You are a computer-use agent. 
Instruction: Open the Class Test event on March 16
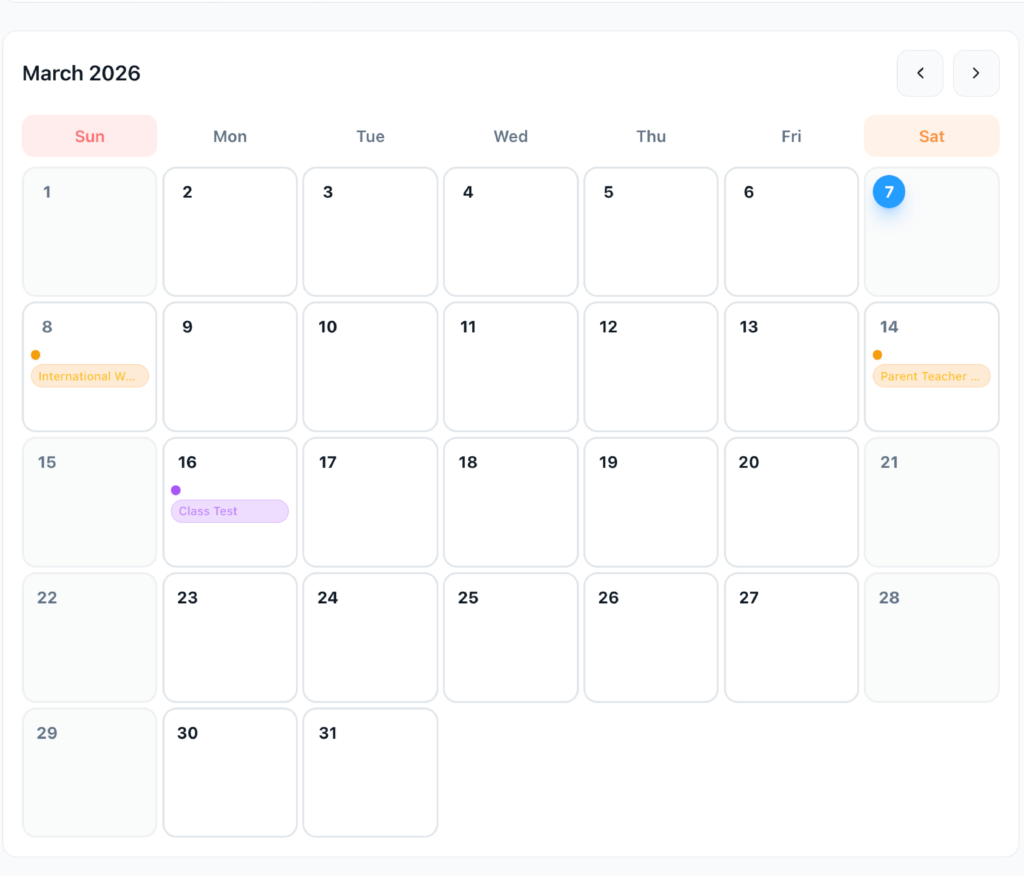[x=230, y=511]
